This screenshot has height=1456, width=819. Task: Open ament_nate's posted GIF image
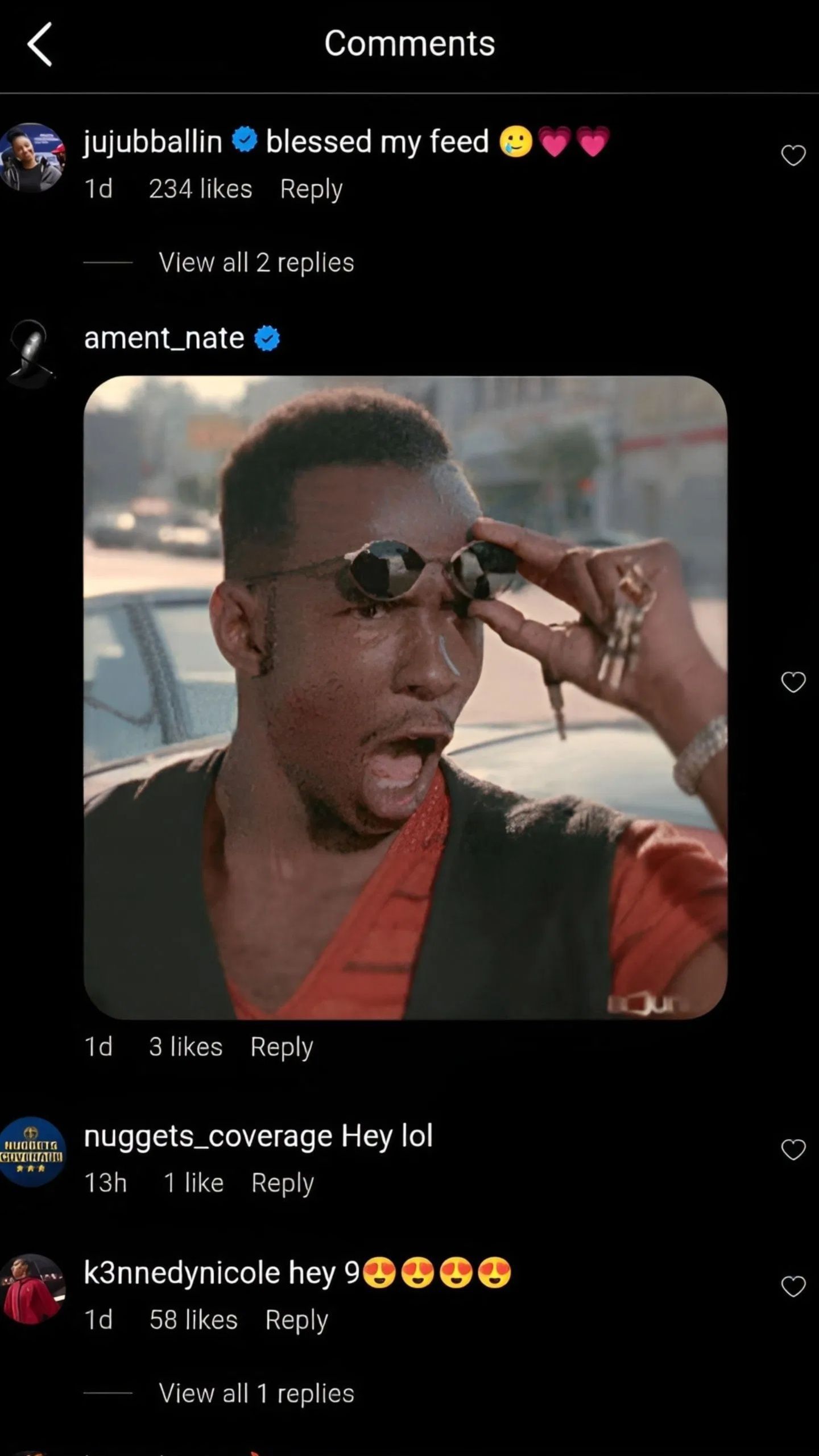click(407, 694)
